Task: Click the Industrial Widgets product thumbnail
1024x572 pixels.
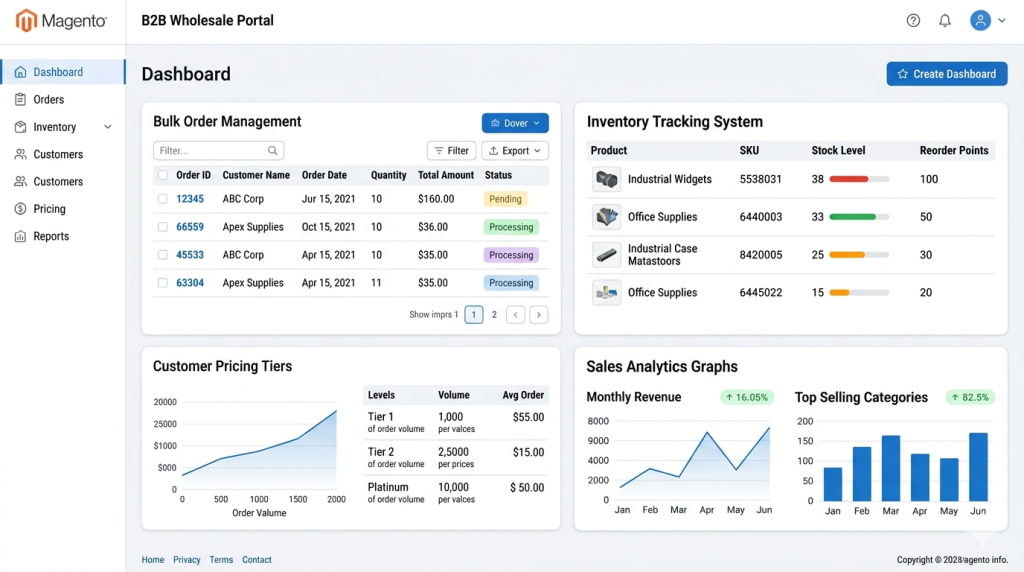Action: [x=606, y=179]
